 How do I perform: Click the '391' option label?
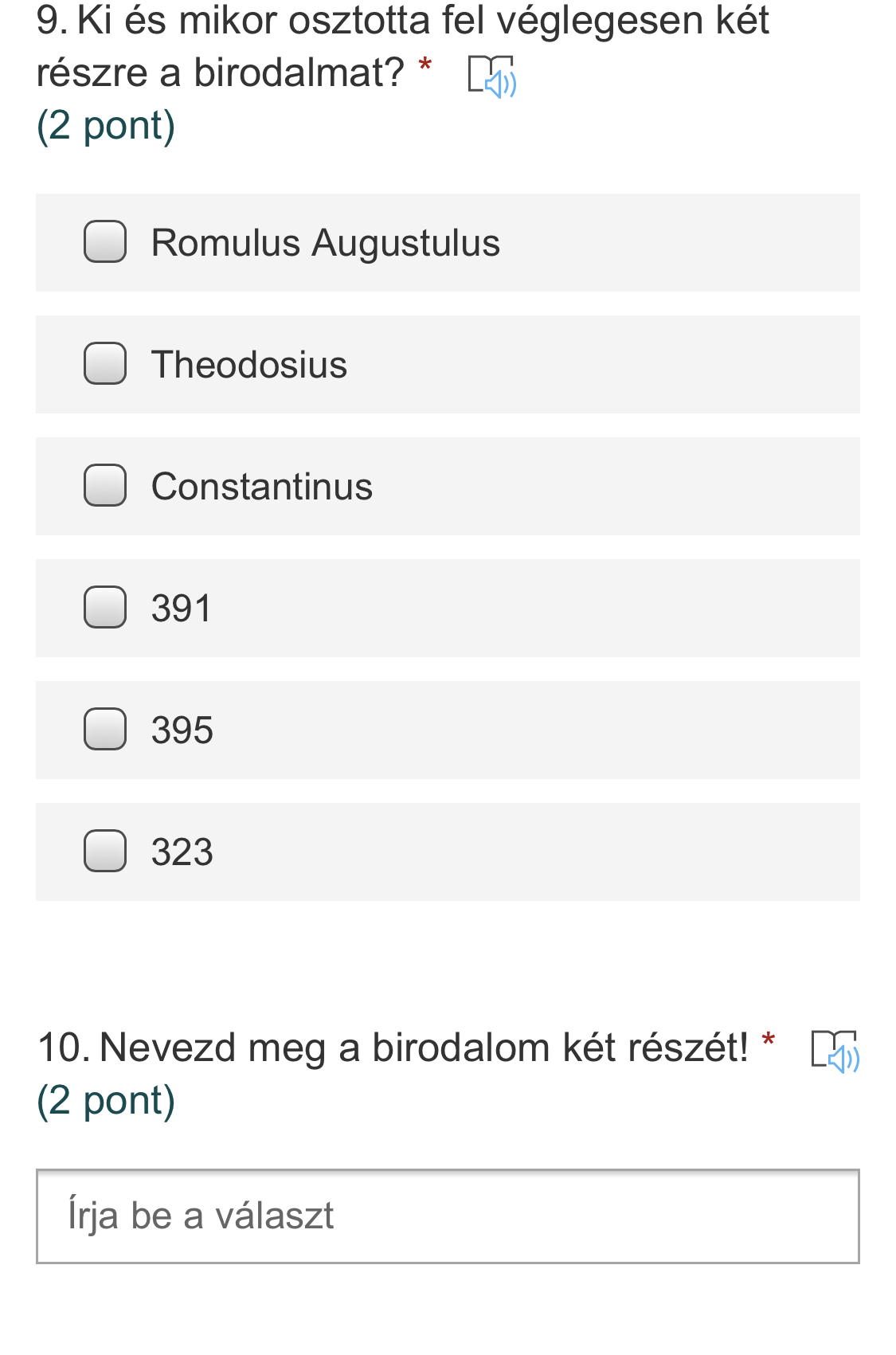[x=182, y=609]
